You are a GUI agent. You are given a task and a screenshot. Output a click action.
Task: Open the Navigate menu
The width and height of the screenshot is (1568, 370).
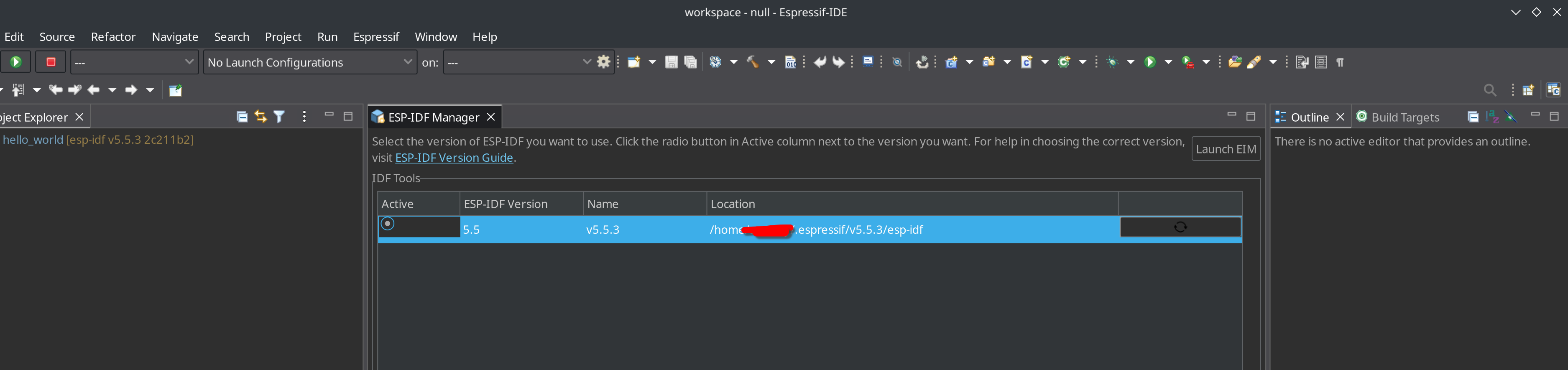pos(175,37)
